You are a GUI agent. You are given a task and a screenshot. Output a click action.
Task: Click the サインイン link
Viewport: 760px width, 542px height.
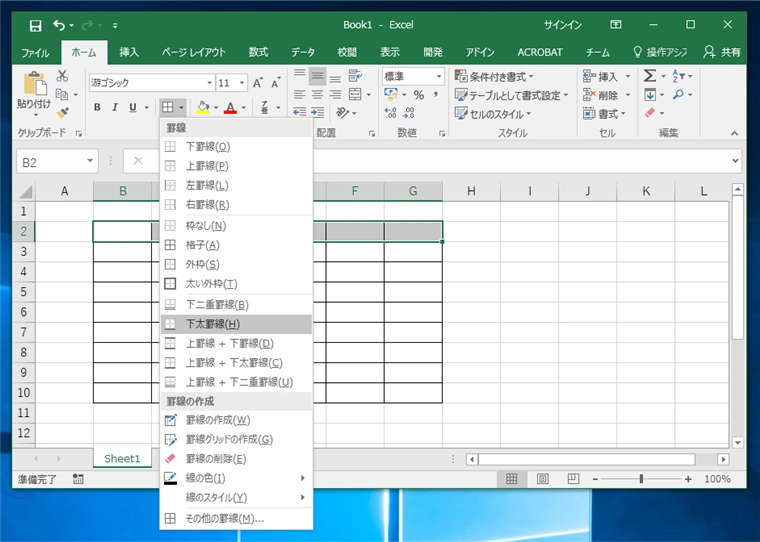point(562,25)
